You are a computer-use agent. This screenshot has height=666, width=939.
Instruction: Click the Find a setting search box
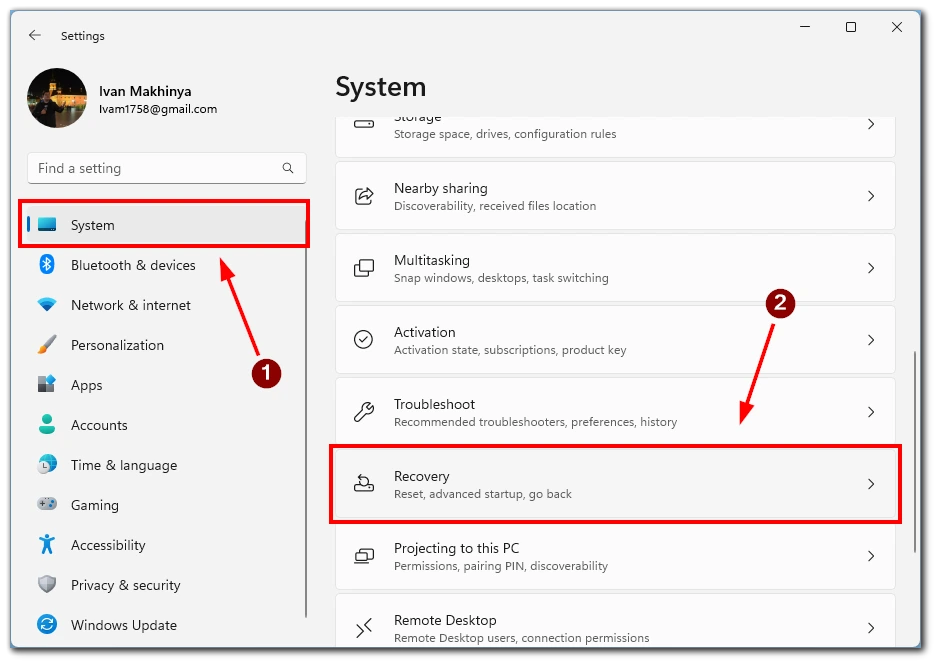166,168
